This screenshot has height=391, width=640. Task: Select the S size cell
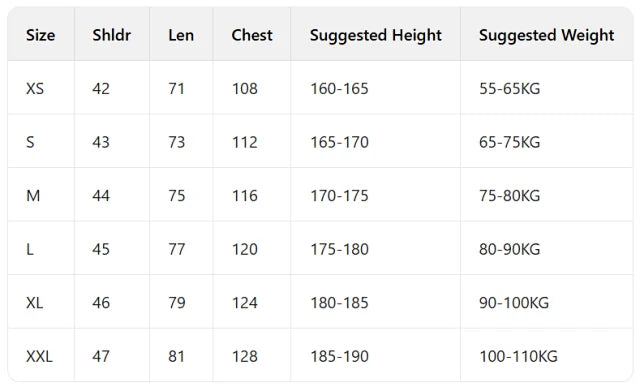coord(30,142)
